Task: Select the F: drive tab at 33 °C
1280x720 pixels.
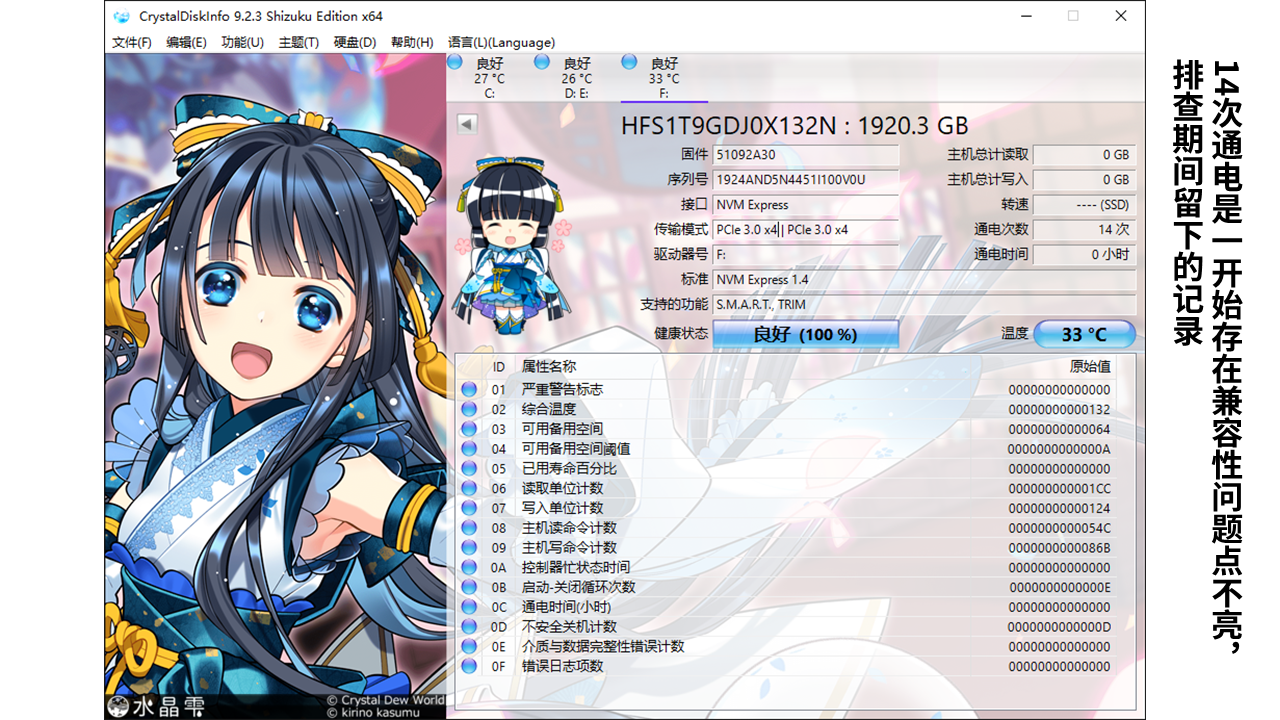Action: [x=663, y=77]
